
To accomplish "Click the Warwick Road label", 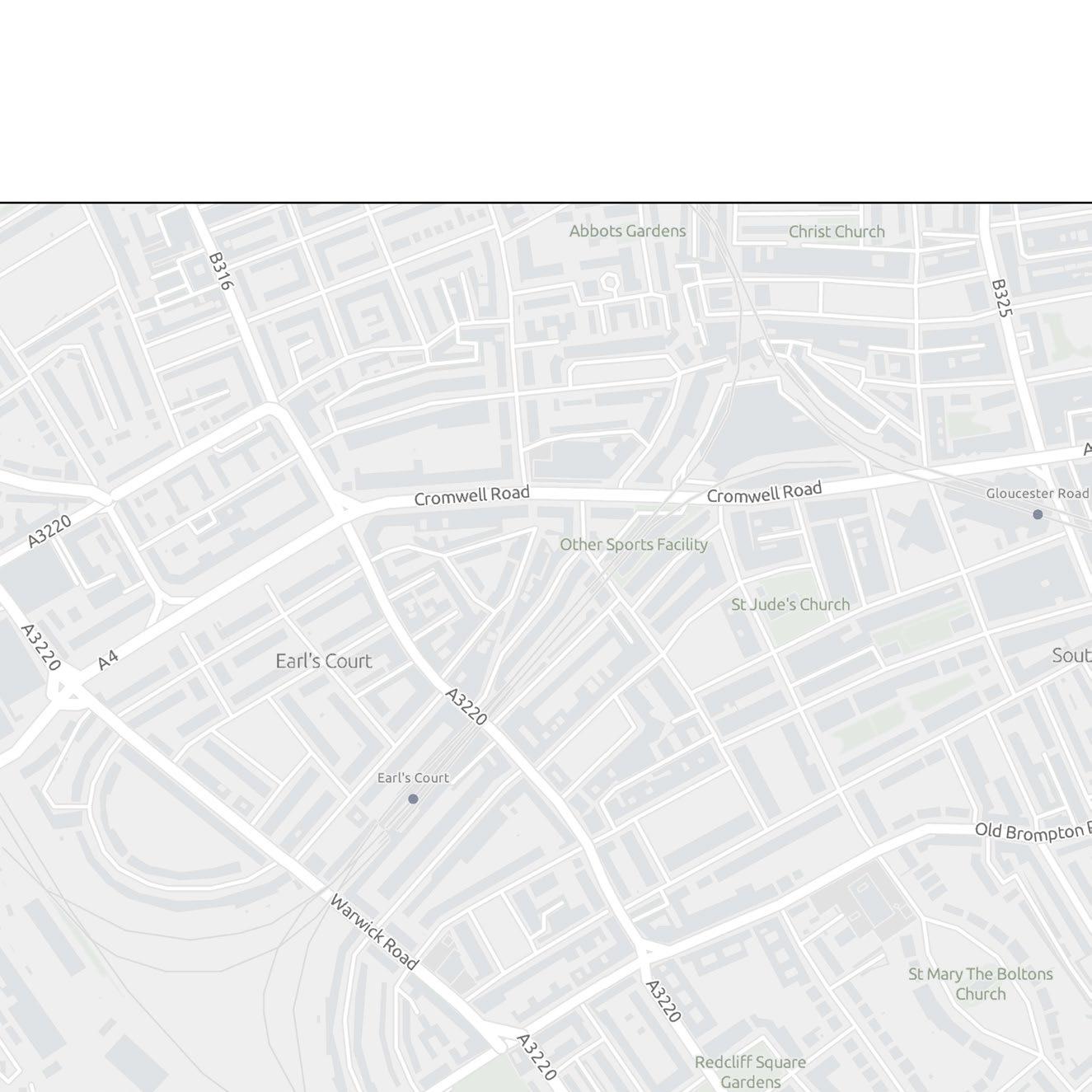I will (x=374, y=932).
